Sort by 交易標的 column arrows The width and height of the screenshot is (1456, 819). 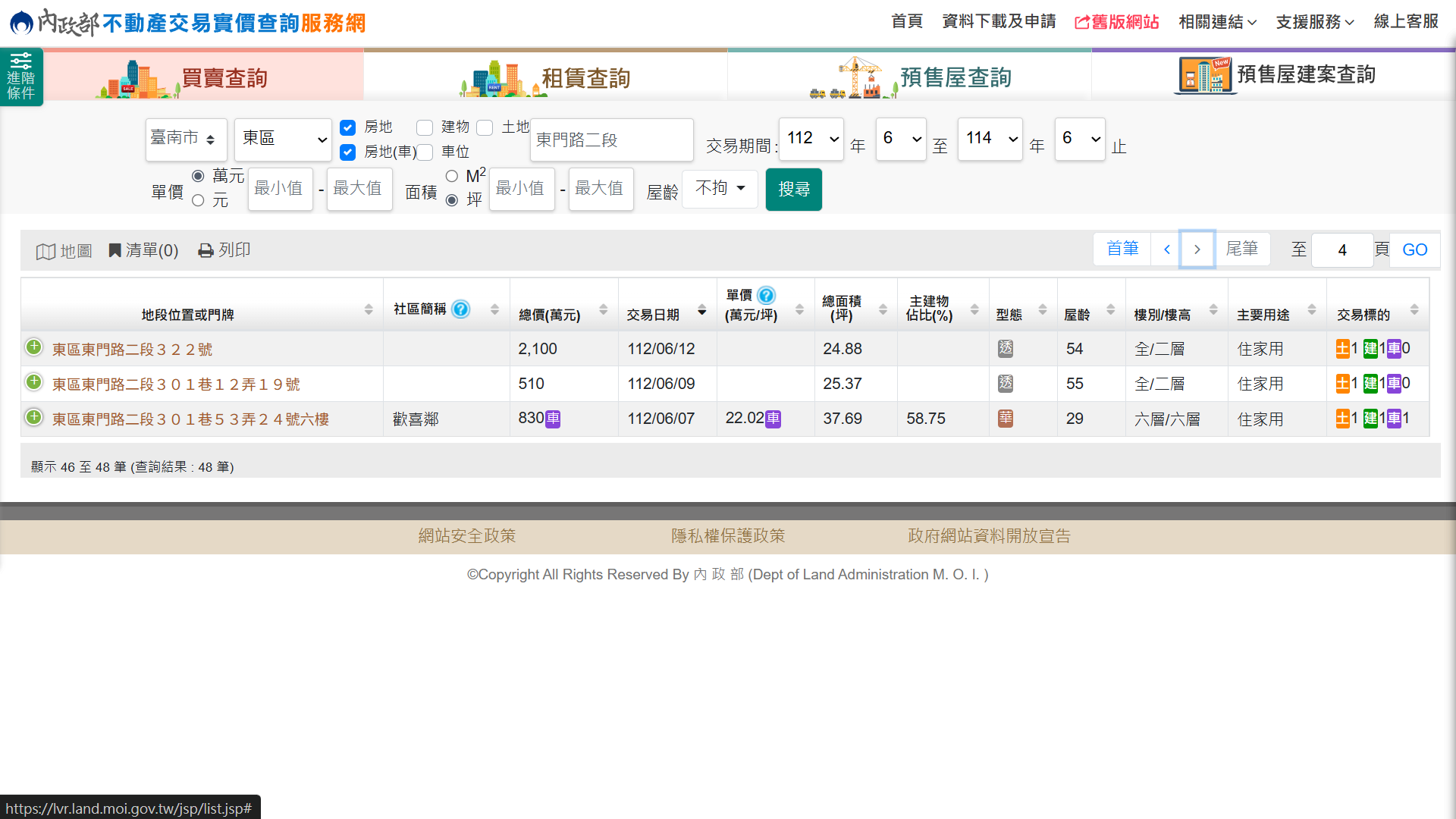tap(1414, 309)
